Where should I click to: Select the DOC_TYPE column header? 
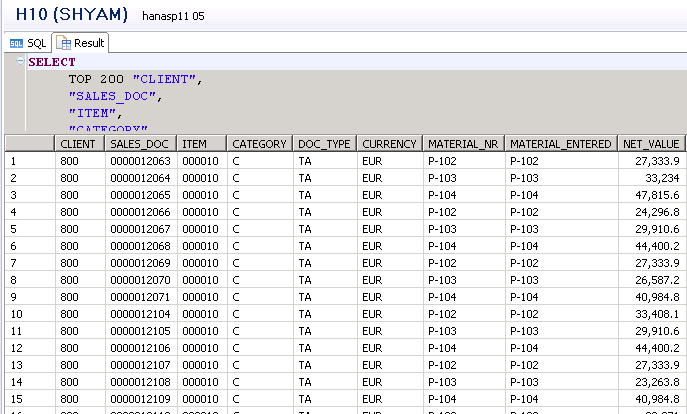pos(325,144)
